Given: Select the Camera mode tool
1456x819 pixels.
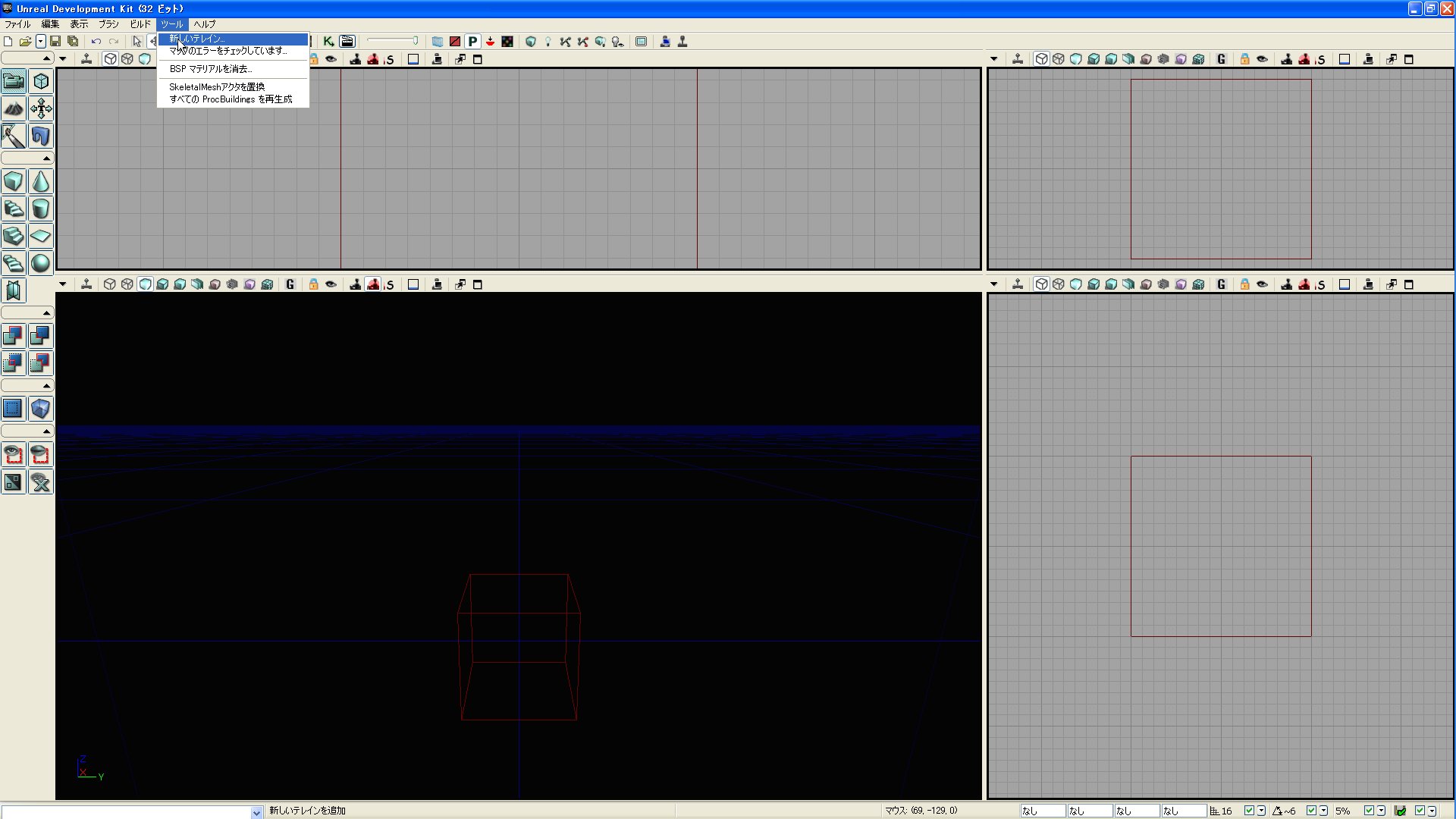Looking at the screenshot, I should [14, 80].
